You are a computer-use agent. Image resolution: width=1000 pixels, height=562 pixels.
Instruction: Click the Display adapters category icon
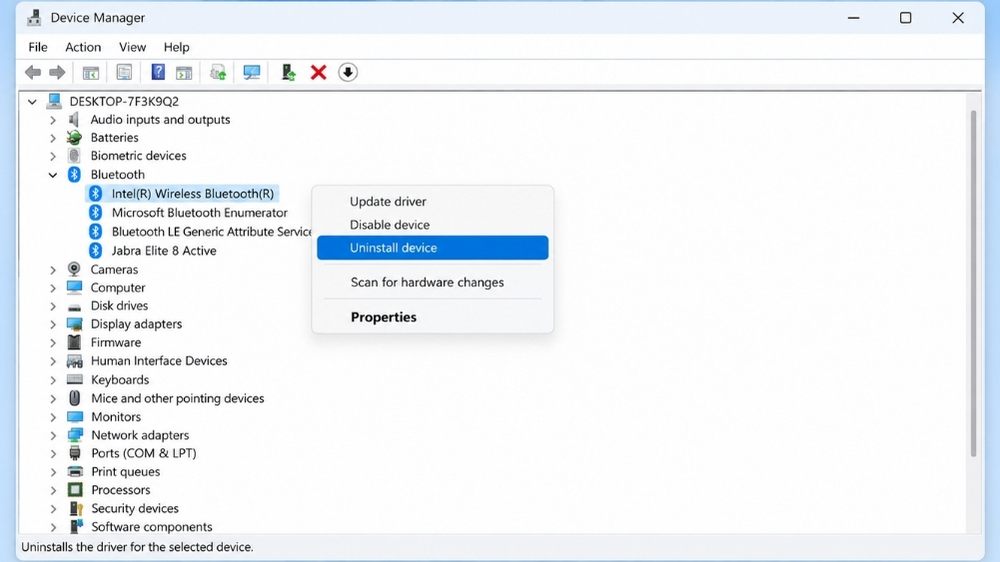75,324
